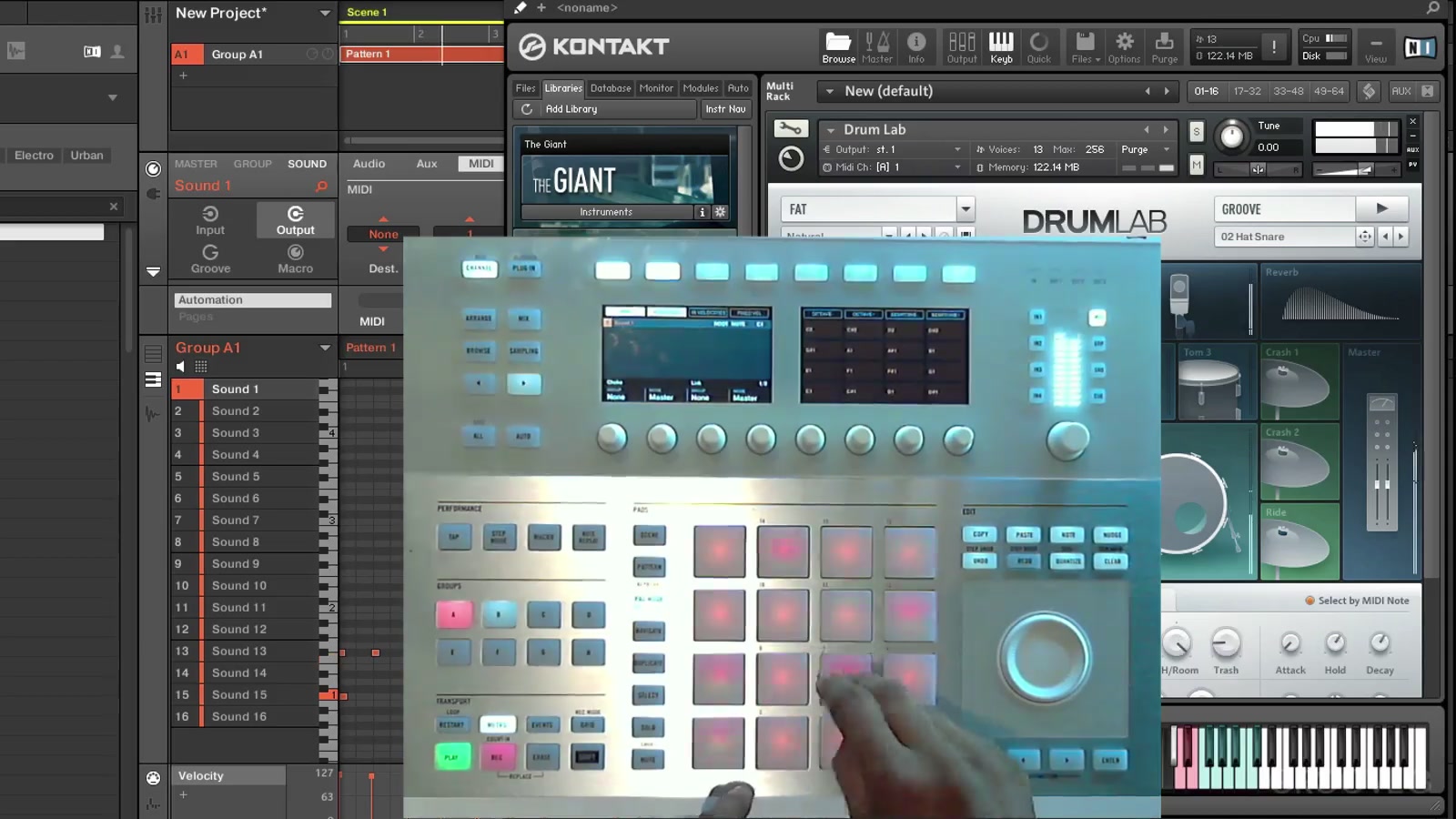Switch to the GROUP tab in Maschine
Screen dimensions: 1456x819
pyautogui.click(x=252, y=164)
